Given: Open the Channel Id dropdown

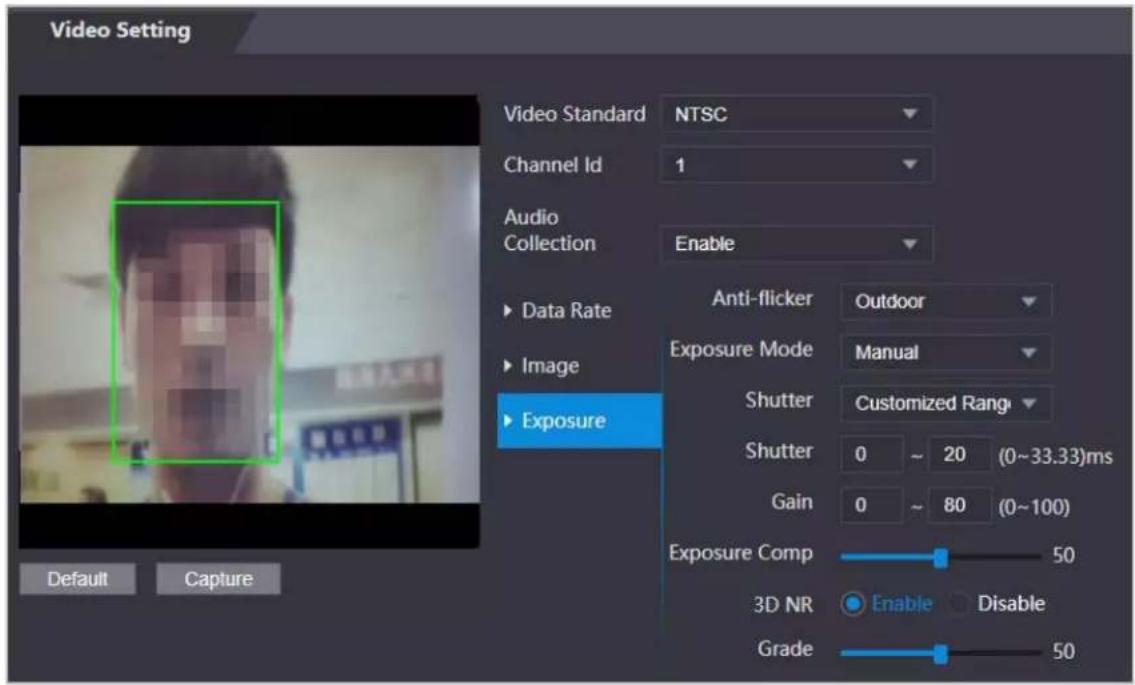Looking at the screenshot, I should (796, 165).
